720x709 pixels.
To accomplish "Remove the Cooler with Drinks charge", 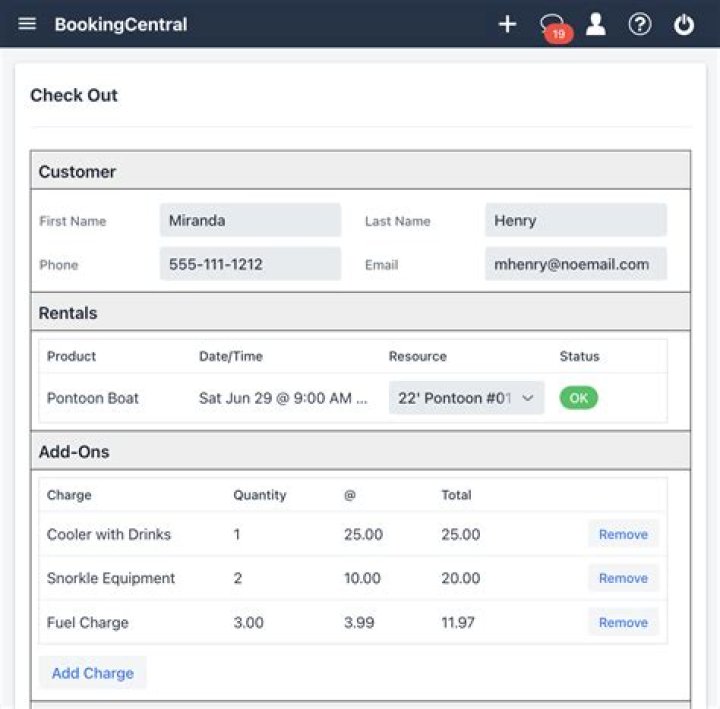I will (x=623, y=534).
